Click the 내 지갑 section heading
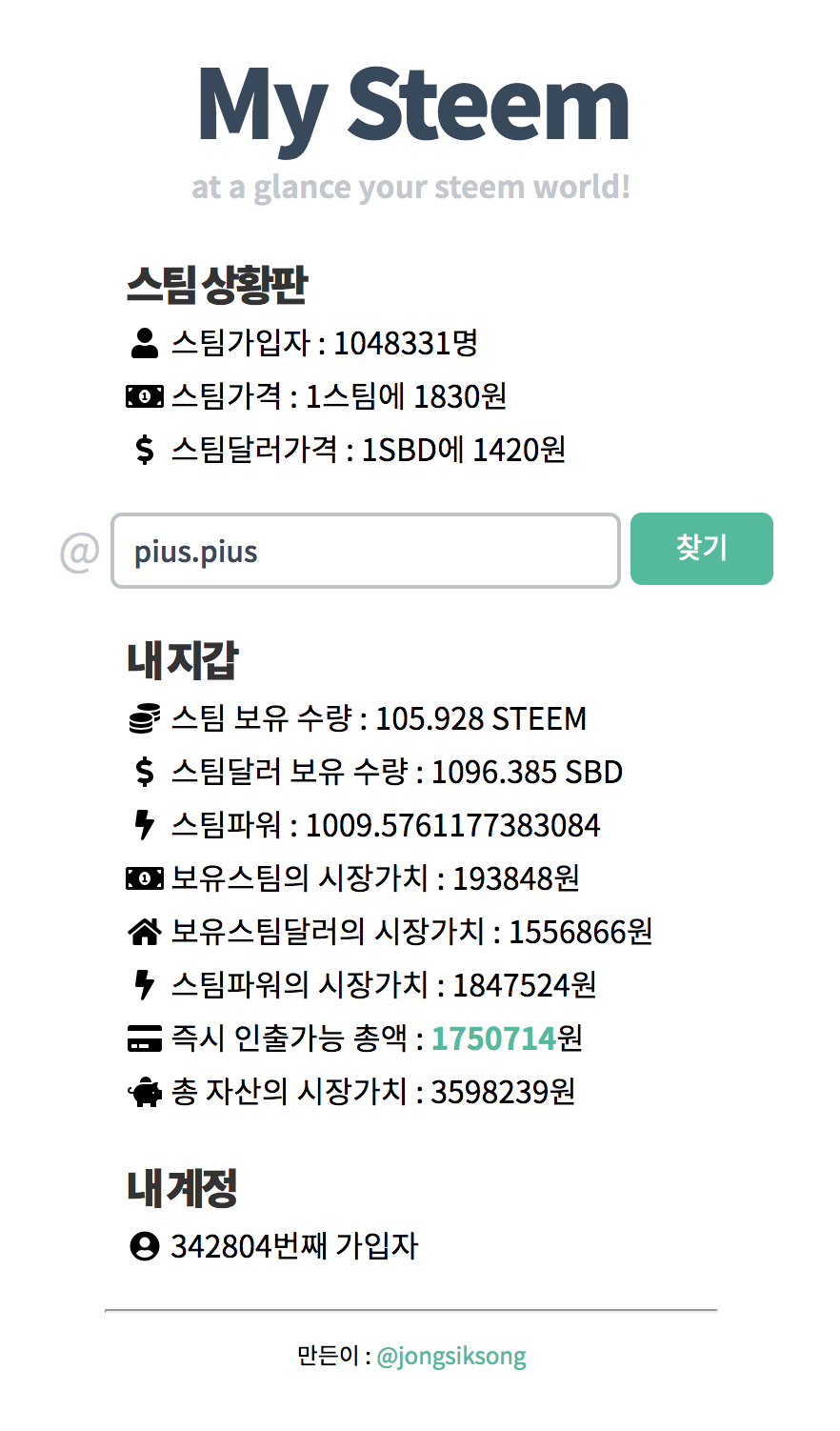The image size is (840, 1431). (x=182, y=660)
